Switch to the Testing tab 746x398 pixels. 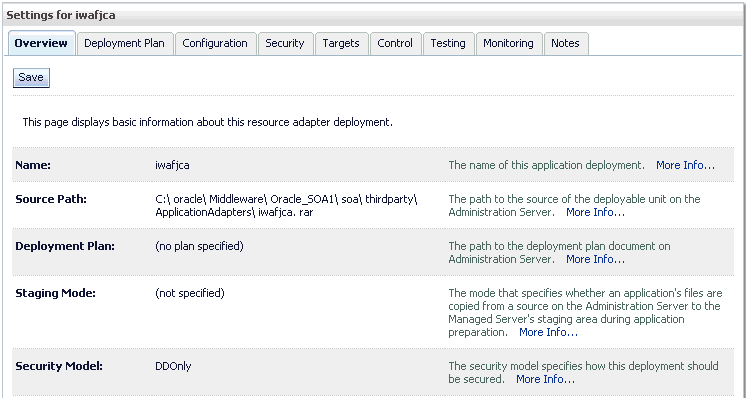(448, 43)
